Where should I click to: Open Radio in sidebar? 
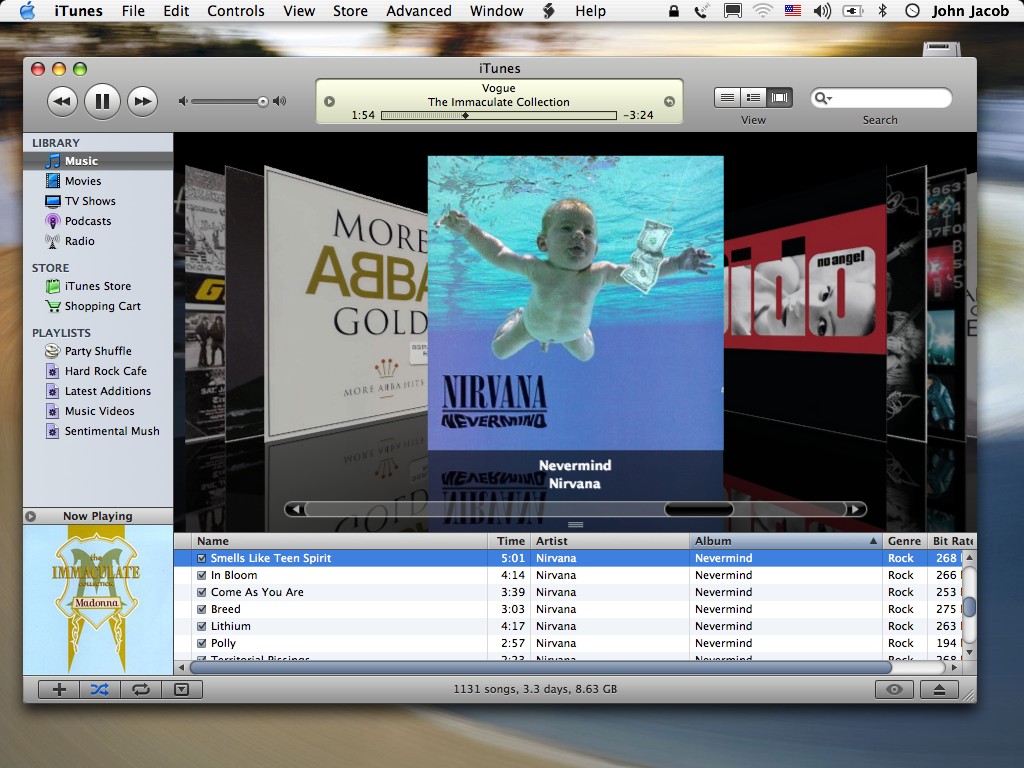(79, 241)
